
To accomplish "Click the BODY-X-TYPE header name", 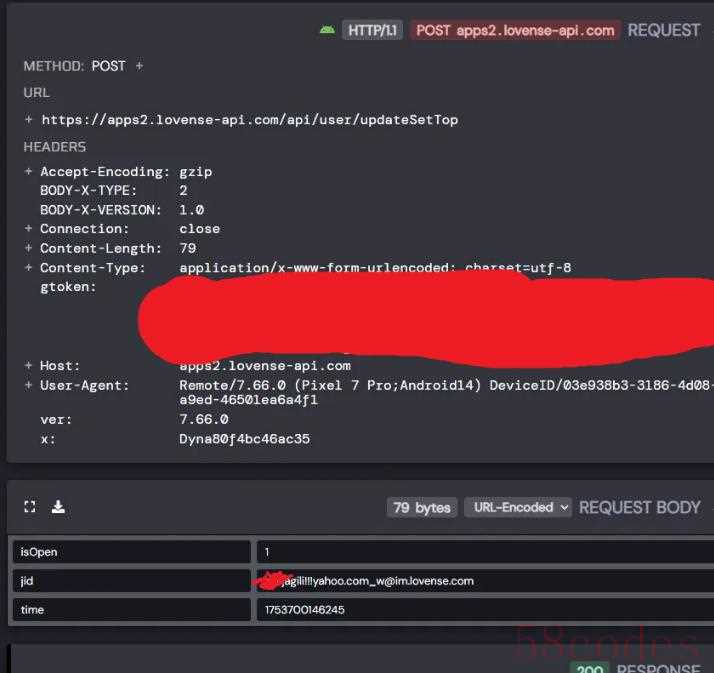I will [x=88, y=190].
